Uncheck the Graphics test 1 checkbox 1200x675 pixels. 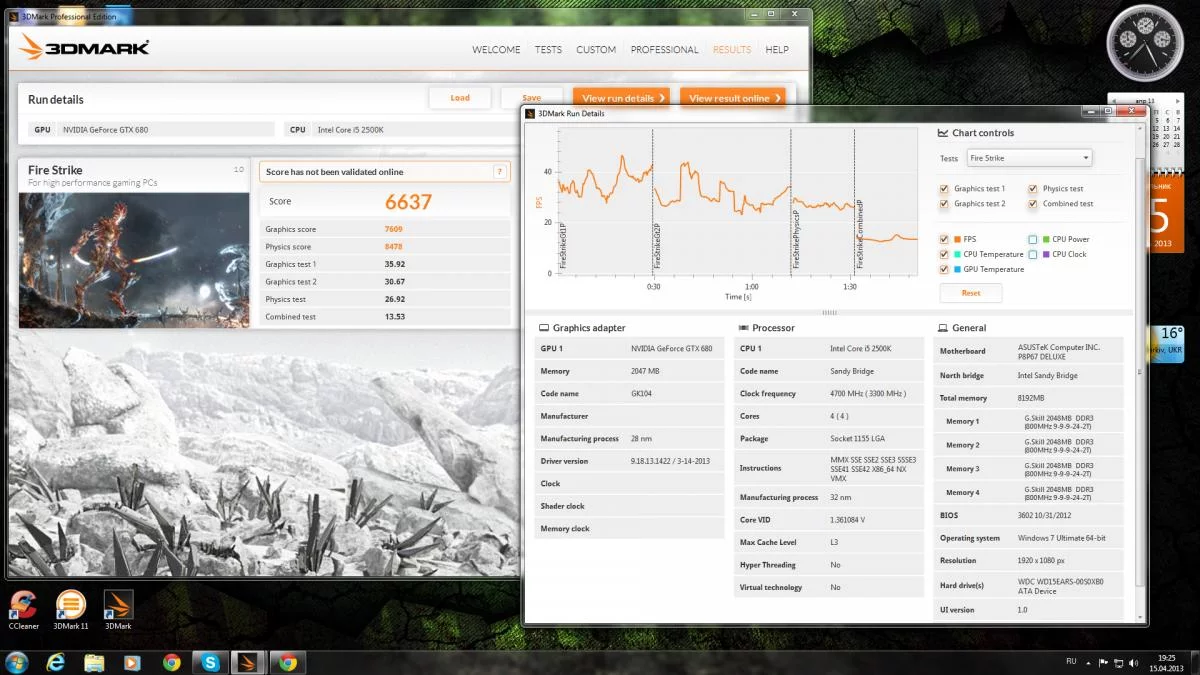coord(944,189)
